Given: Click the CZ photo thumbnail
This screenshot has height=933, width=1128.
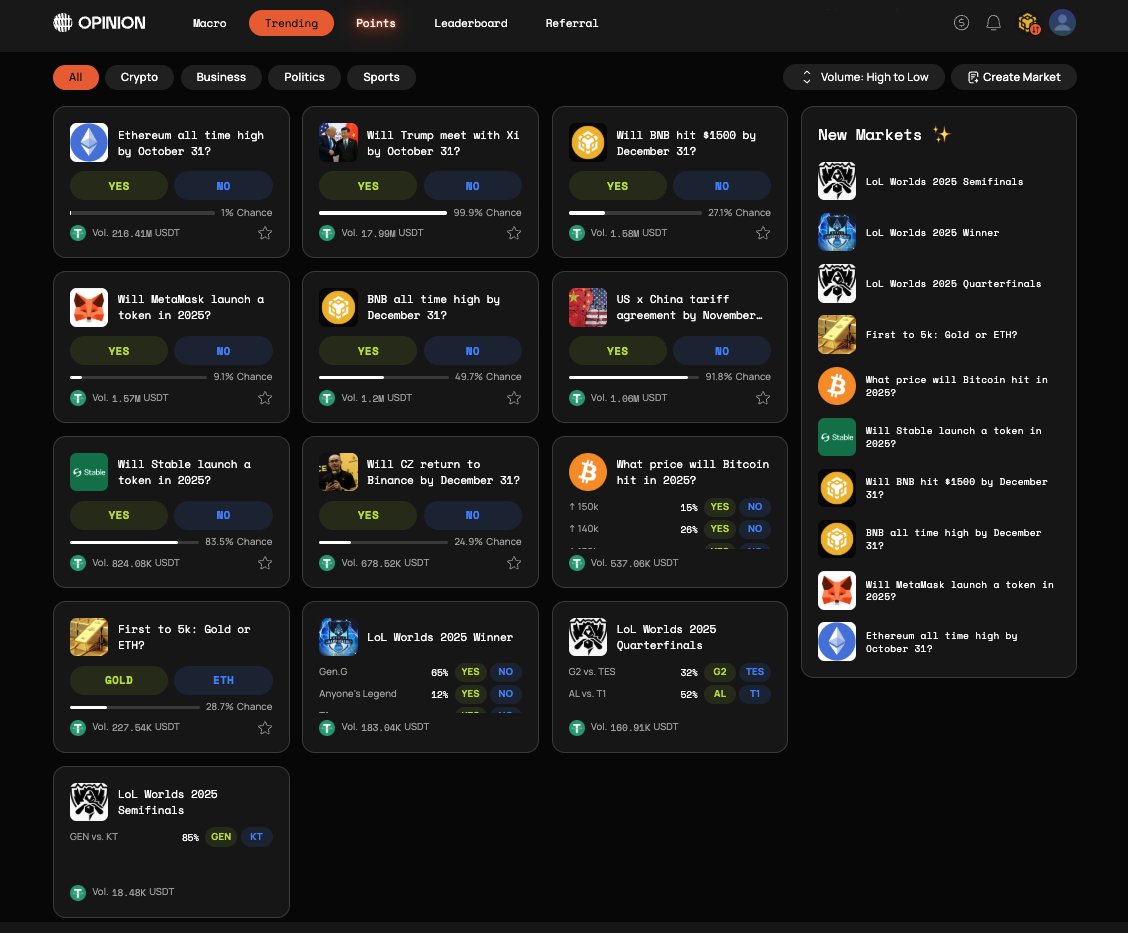Looking at the screenshot, I should (338, 472).
